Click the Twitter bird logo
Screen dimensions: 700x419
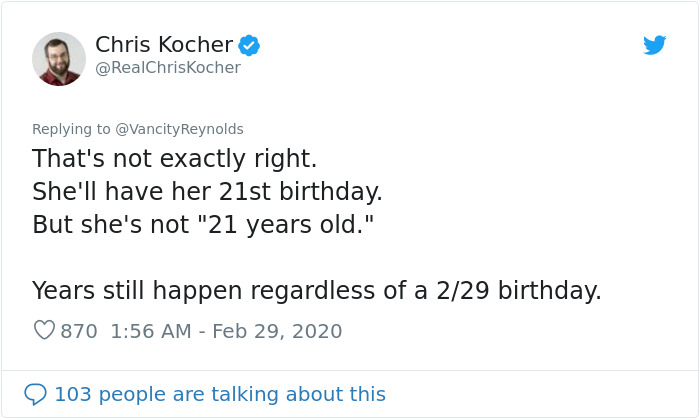pos(654,45)
